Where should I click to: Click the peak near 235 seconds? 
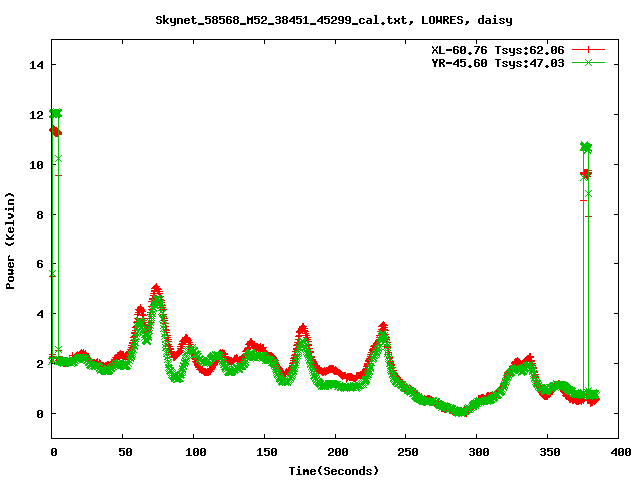pyautogui.click(x=383, y=327)
